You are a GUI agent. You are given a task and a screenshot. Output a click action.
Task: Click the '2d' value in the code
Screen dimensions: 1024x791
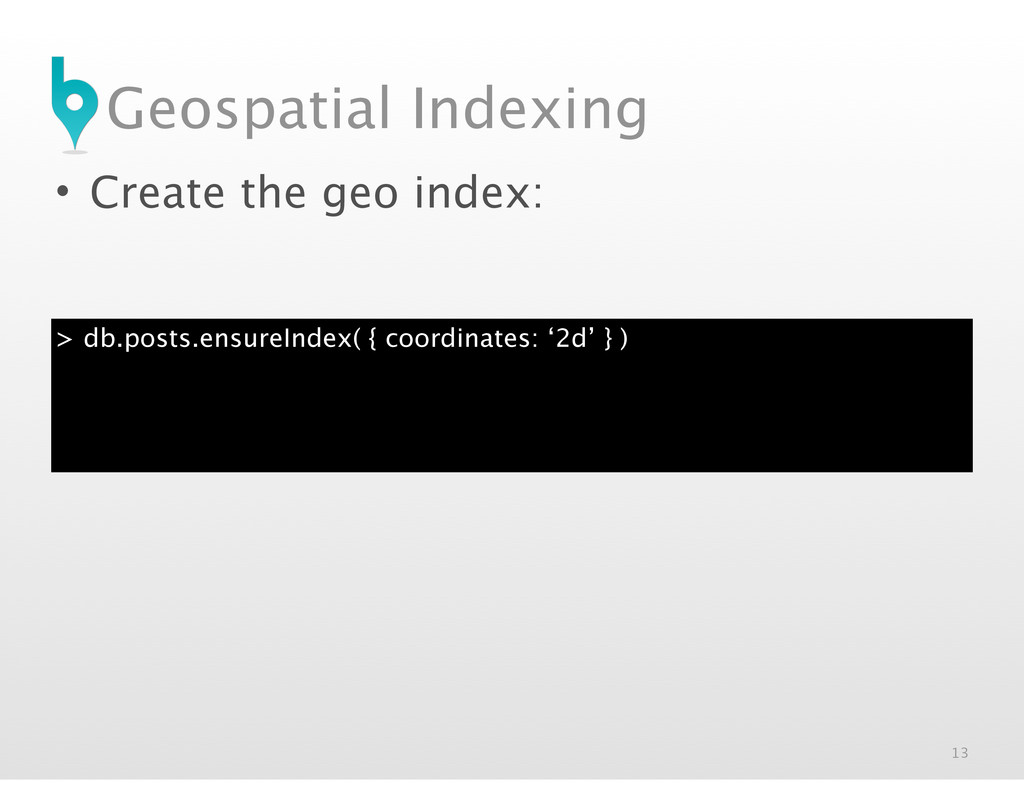click(x=571, y=338)
